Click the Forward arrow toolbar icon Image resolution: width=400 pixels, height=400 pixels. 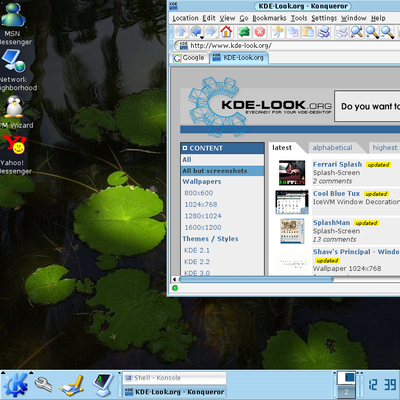211,32
